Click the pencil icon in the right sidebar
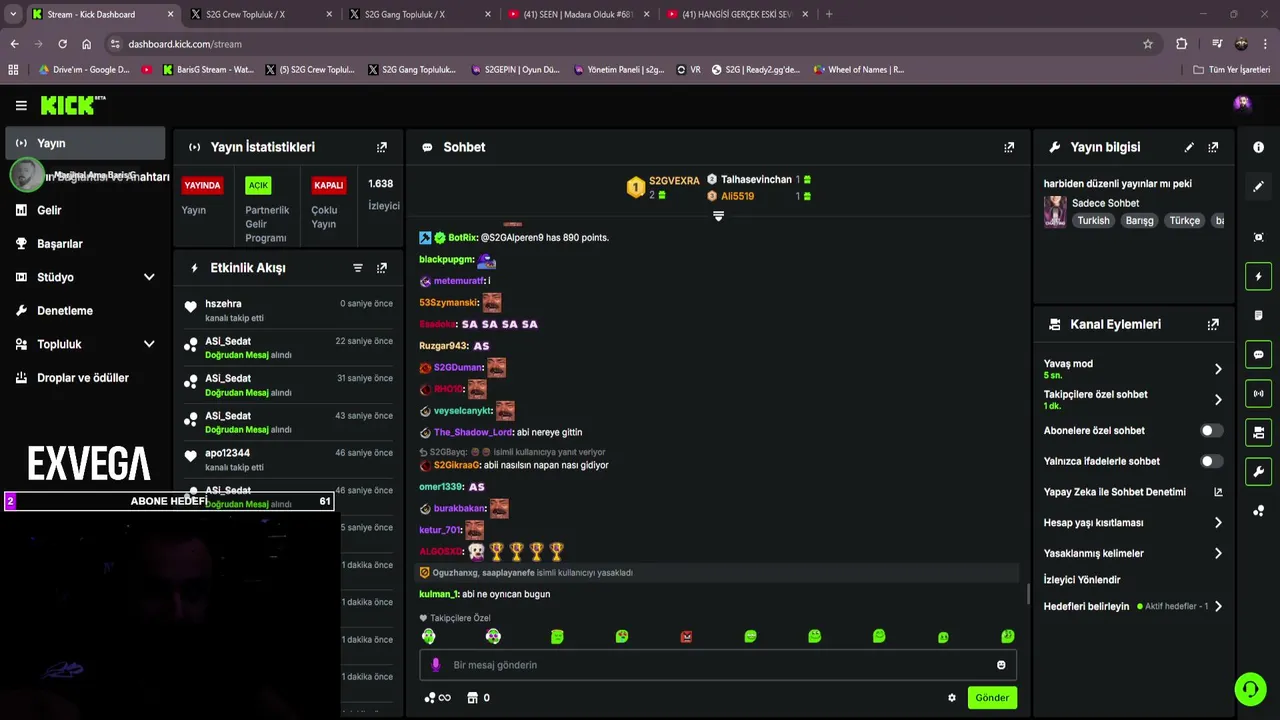The image size is (1280, 720). point(1258,186)
